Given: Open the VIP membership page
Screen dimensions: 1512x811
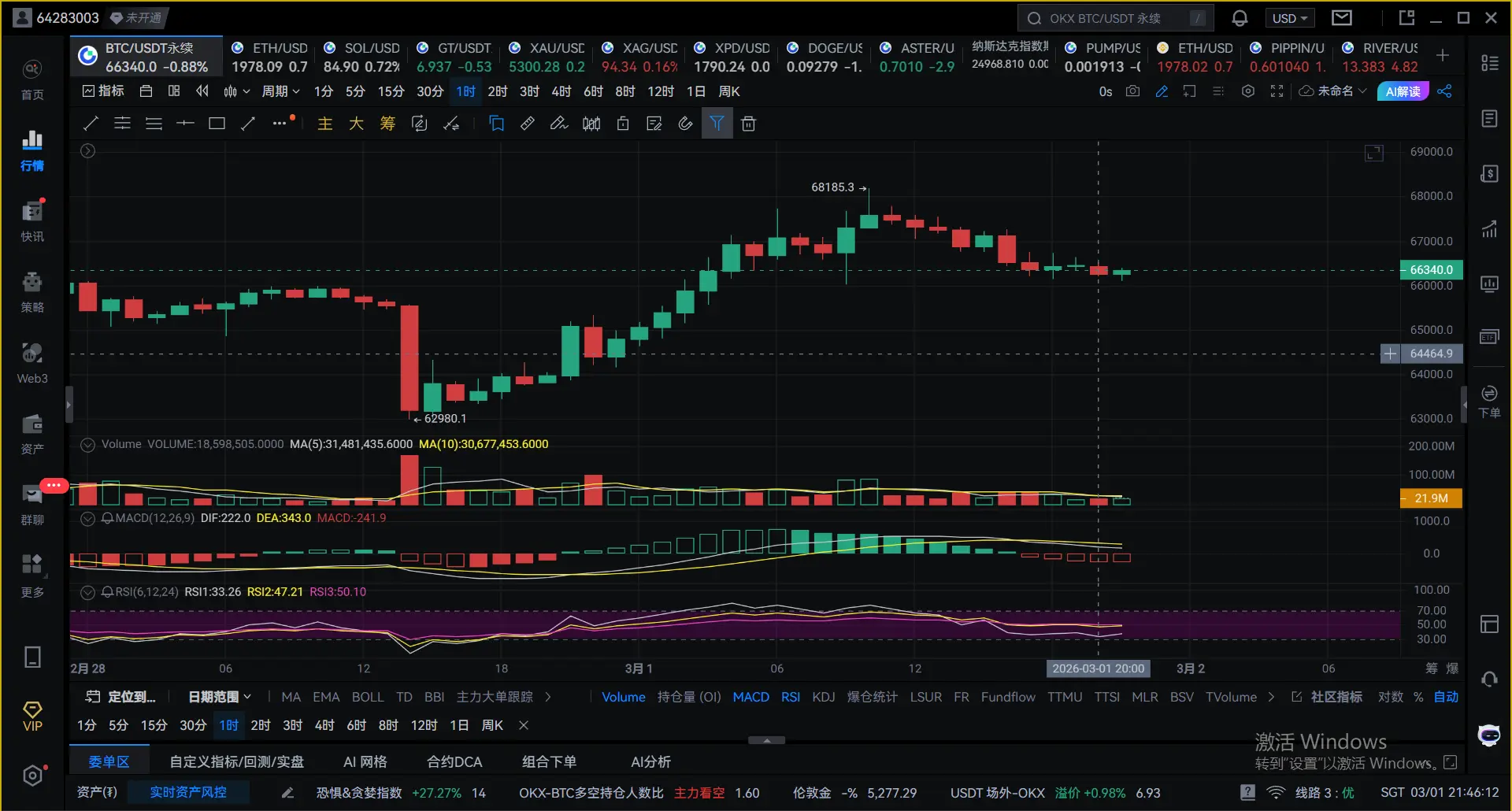Looking at the screenshot, I should (x=32, y=717).
